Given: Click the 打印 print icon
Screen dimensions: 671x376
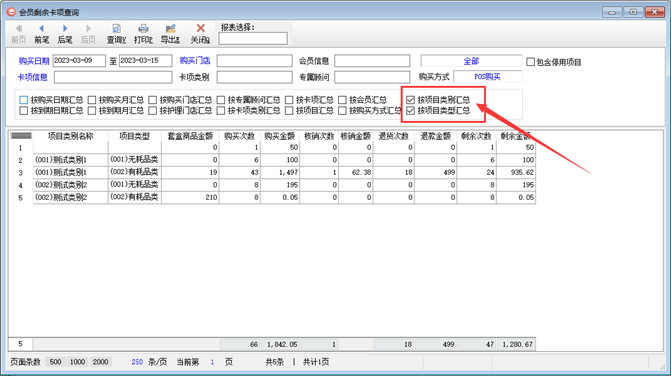Looking at the screenshot, I should coord(143,29).
